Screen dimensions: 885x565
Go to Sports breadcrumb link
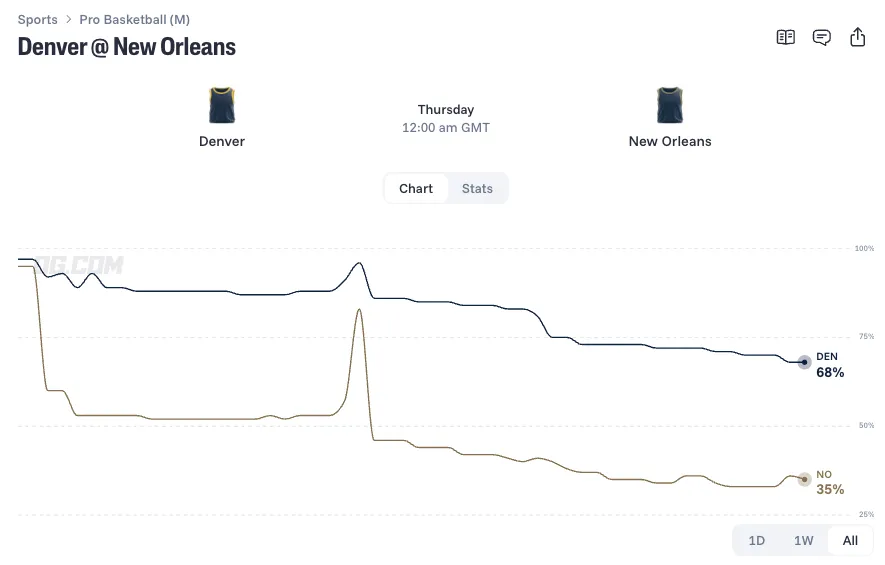point(37,19)
